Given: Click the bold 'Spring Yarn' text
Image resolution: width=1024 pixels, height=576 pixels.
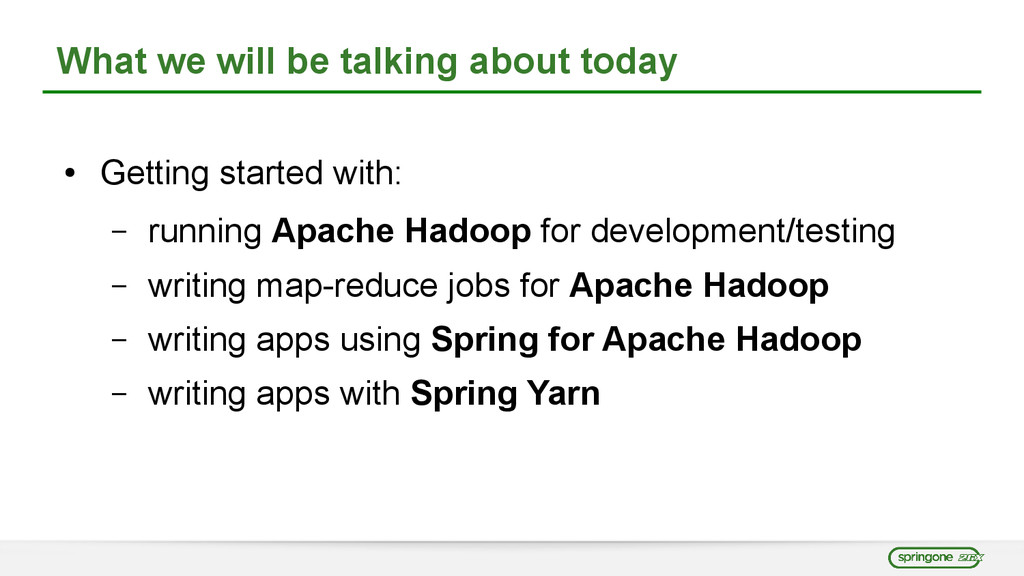Looking at the screenshot, I should (505, 395).
